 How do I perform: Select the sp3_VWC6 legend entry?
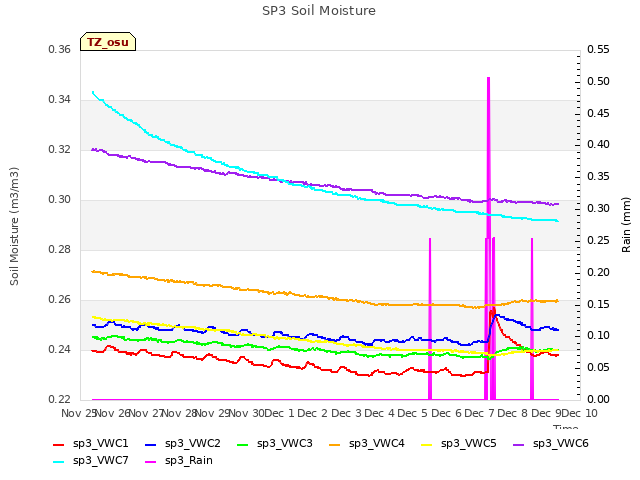pos(551,444)
